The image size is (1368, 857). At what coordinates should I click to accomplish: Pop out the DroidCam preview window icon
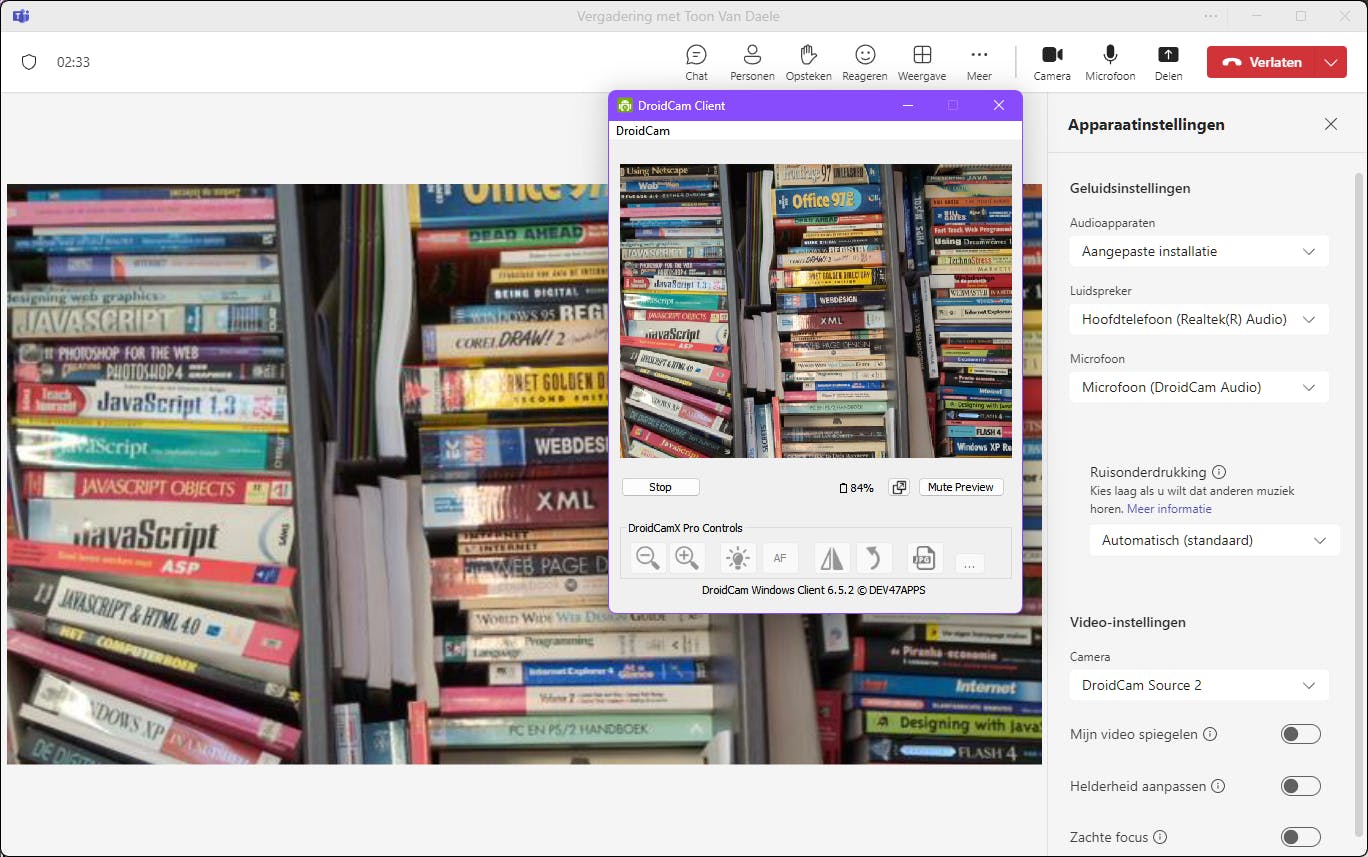(x=899, y=487)
